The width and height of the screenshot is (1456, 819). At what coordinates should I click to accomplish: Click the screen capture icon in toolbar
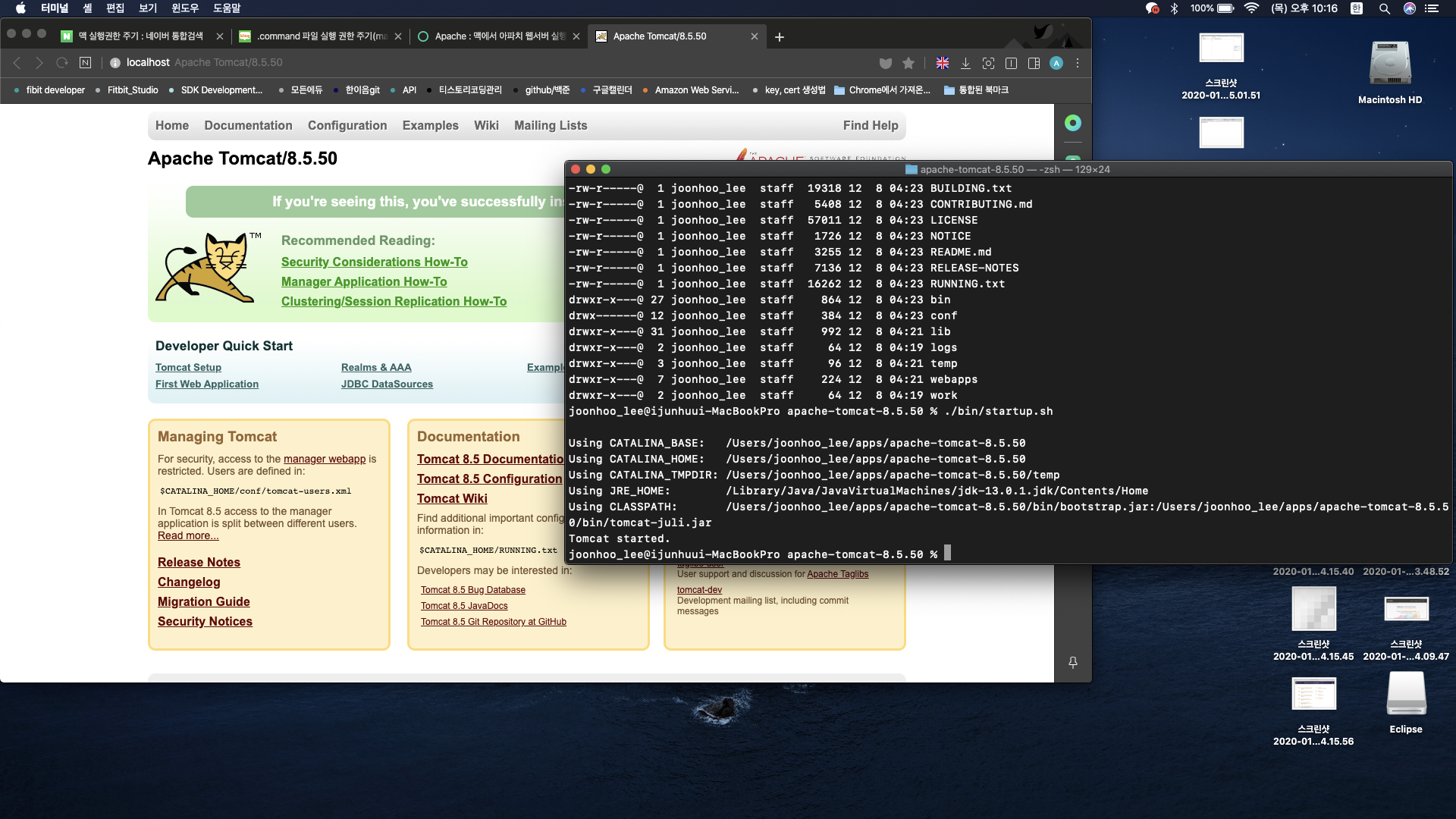(x=988, y=63)
